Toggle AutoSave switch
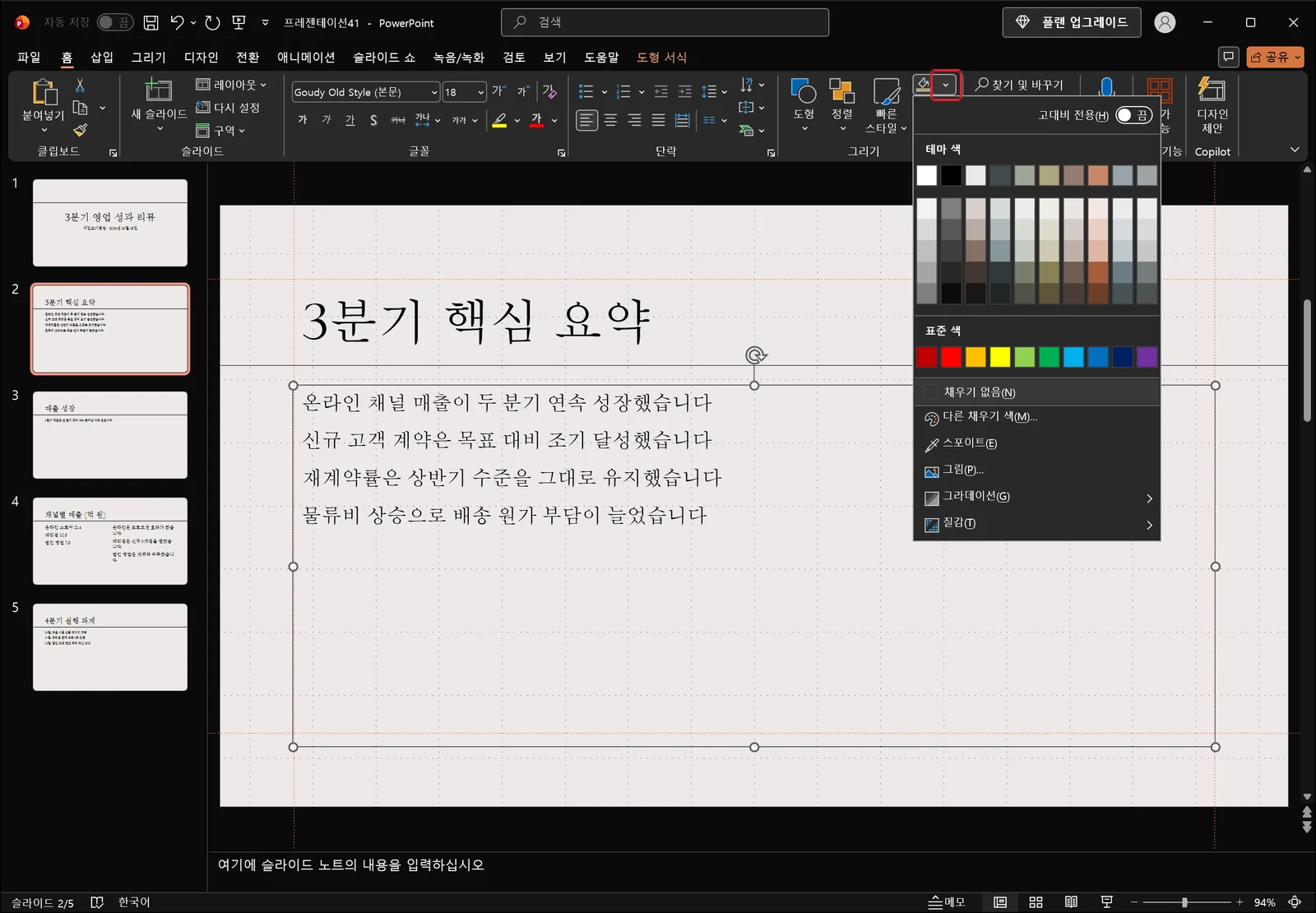Image resolution: width=1316 pixels, height=913 pixels. pyautogui.click(x=114, y=22)
